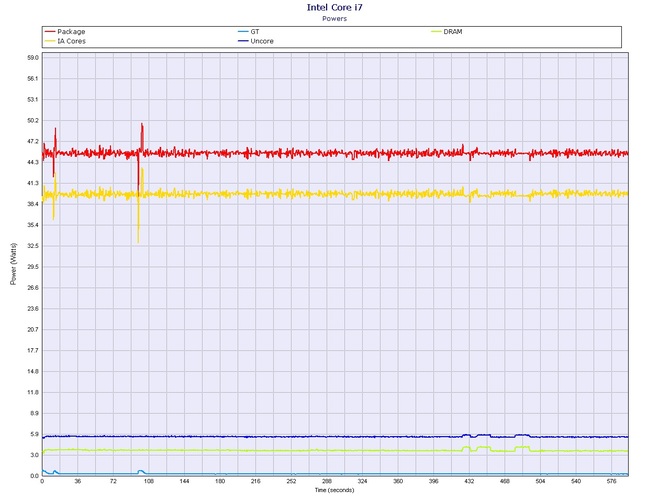Click the 144 seconds x-axis label
Image resolution: width=670 pixels, height=502 pixels.
pos(184,481)
